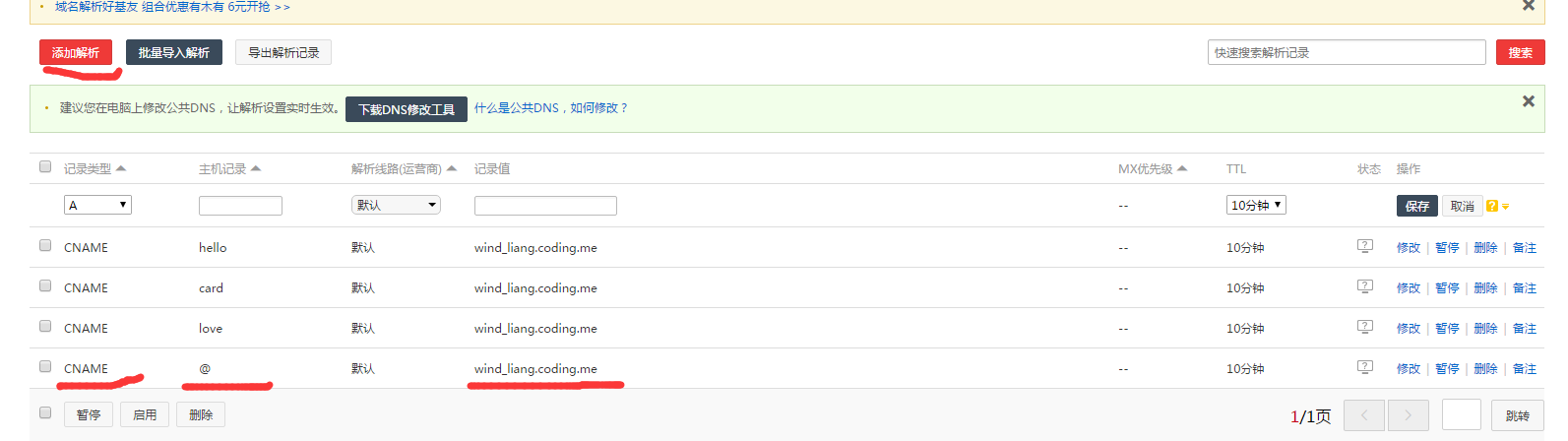
Task: Click the dark 保存 button
Action: [1416, 206]
